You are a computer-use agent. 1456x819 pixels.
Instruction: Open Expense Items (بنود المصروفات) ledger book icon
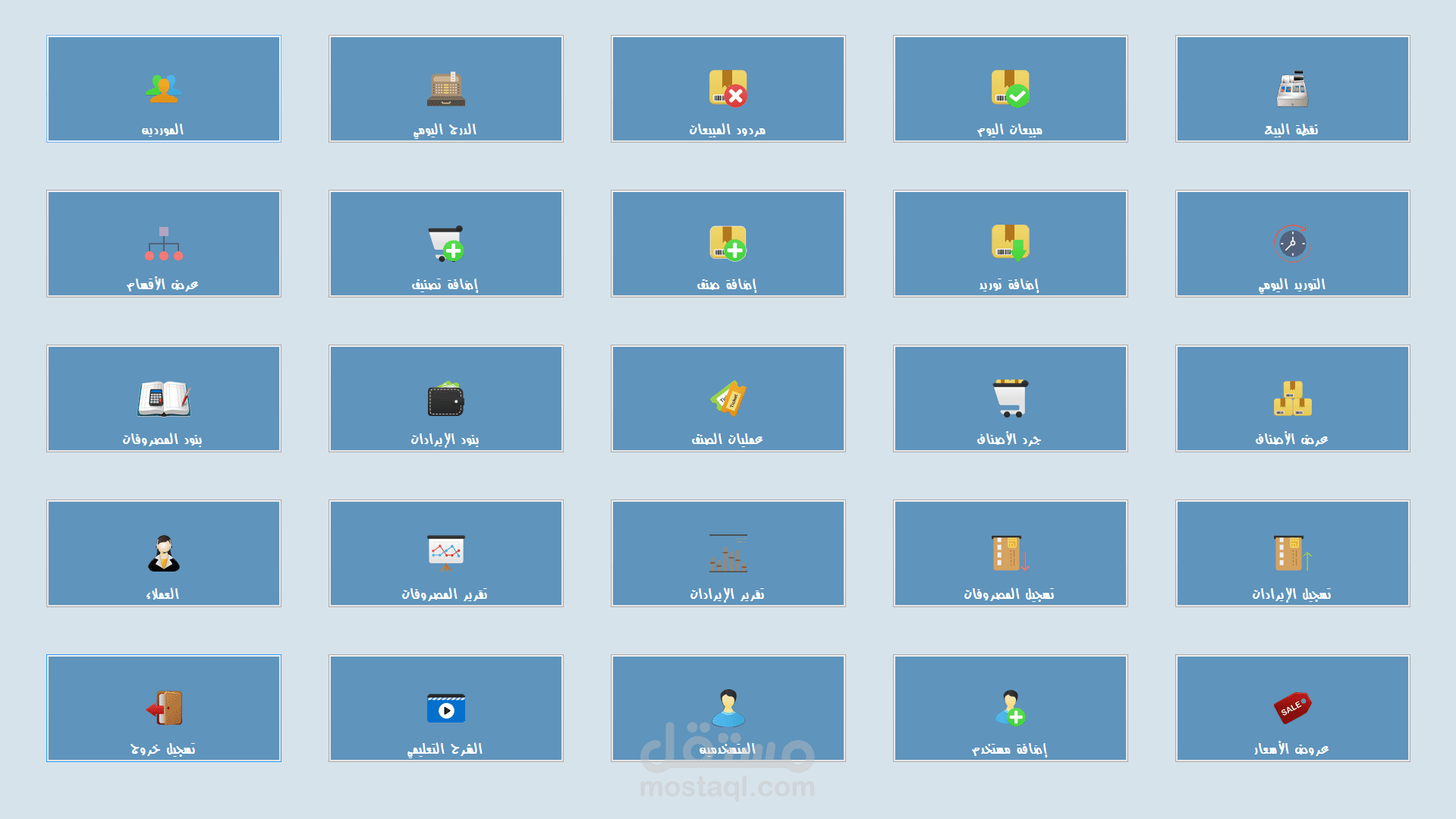tap(164, 398)
